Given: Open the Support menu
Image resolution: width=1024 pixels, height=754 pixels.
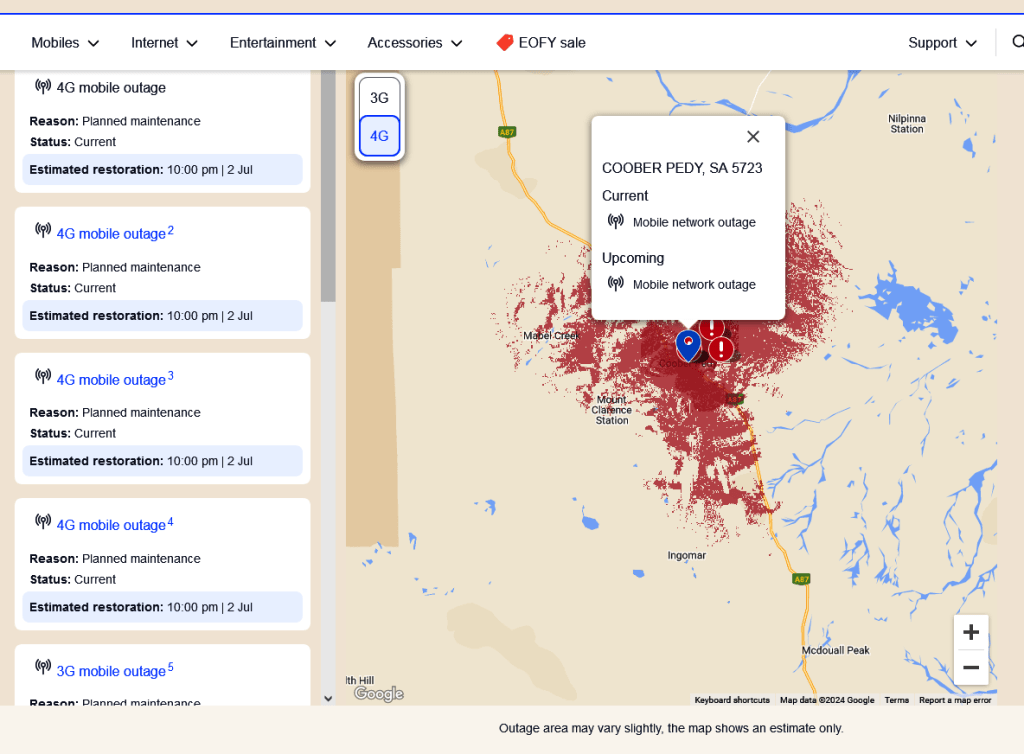Looking at the screenshot, I should (942, 43).
